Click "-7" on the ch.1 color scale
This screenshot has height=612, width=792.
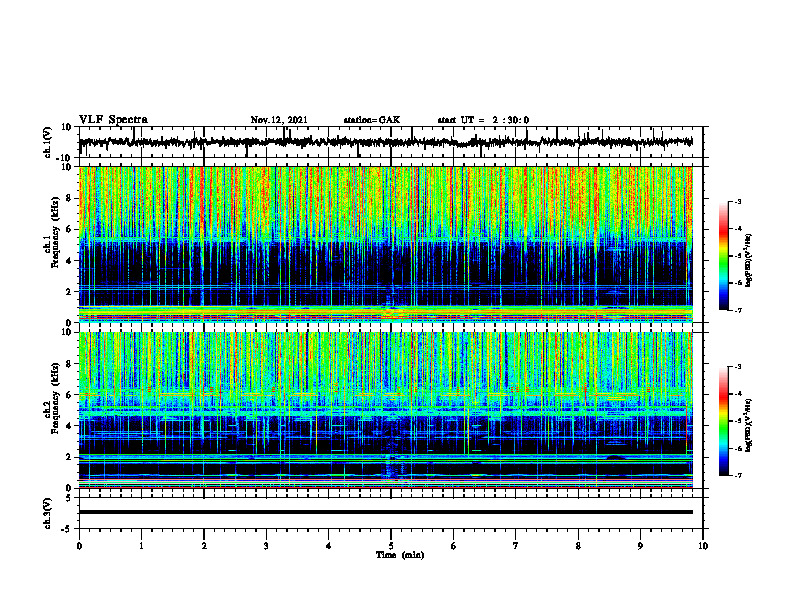click(x=738, y=310)
